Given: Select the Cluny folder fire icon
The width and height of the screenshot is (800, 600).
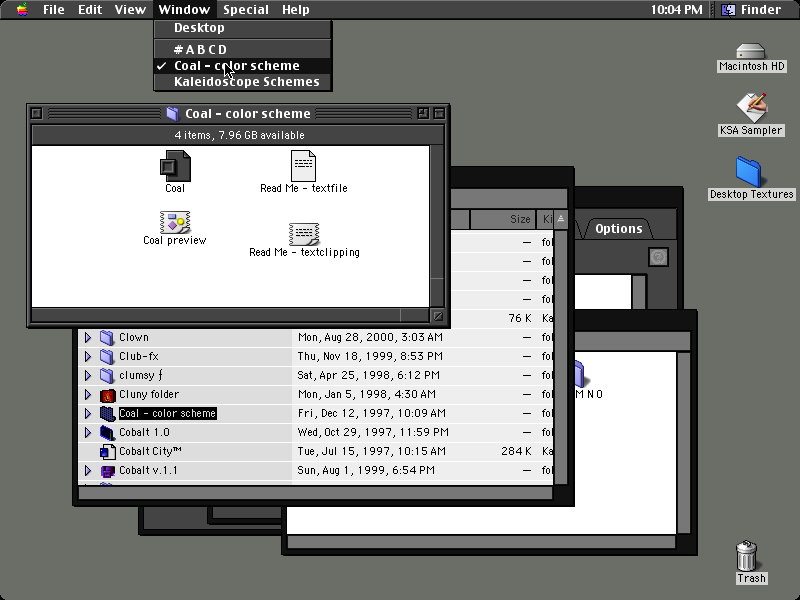Looking at the screenshot, I should (x=107, y=395).
